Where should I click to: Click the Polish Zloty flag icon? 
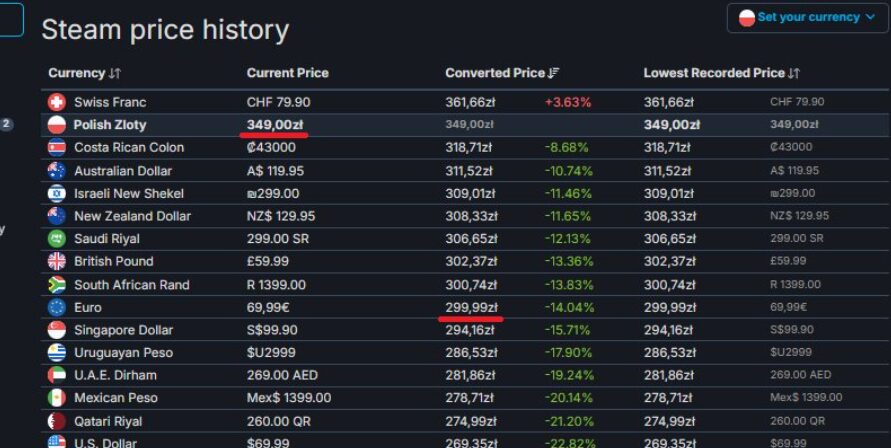click(x=57, y=125)
